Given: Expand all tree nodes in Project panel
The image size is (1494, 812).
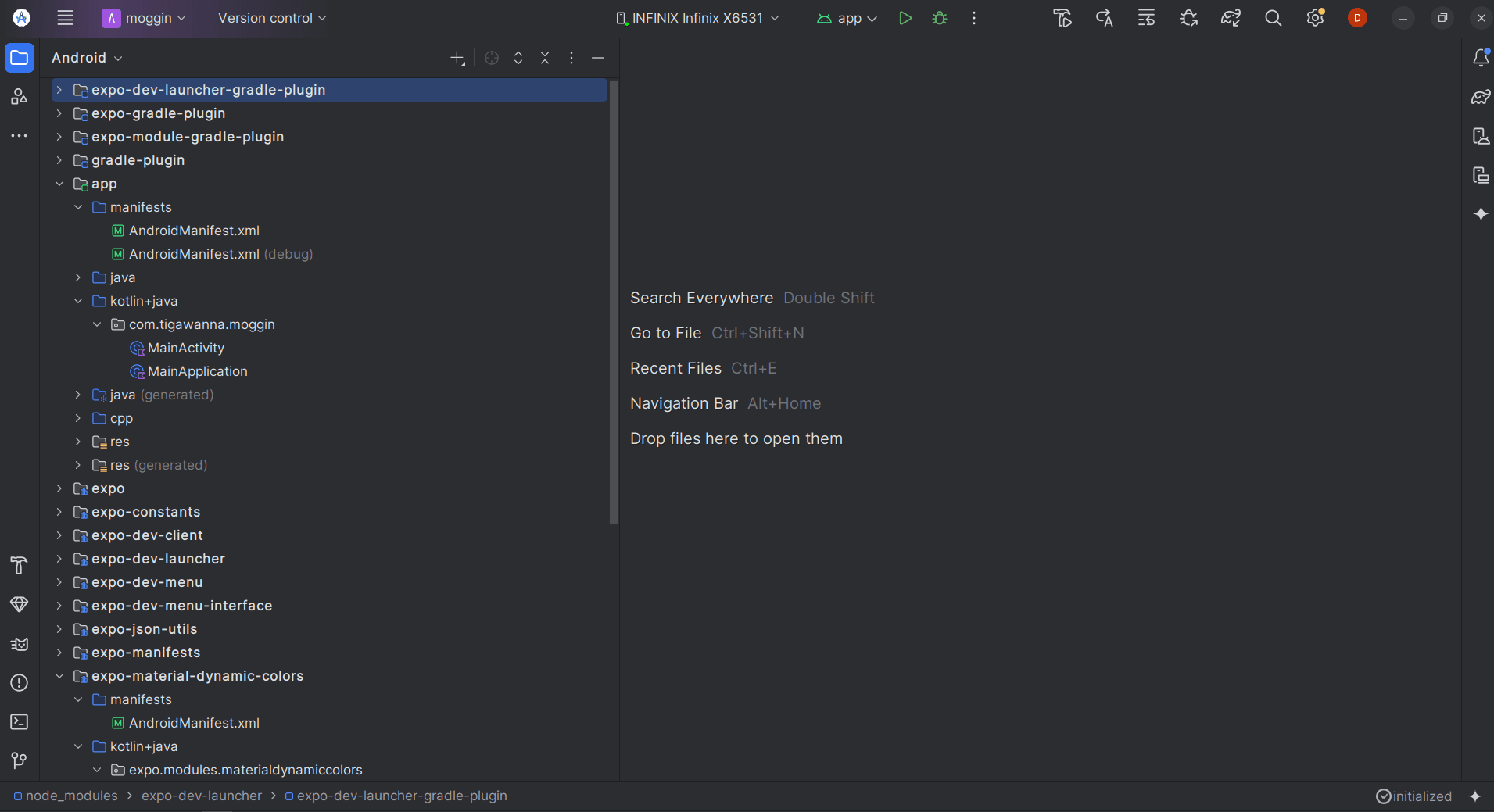Looking at the screenshot, I should click(518, 58).
